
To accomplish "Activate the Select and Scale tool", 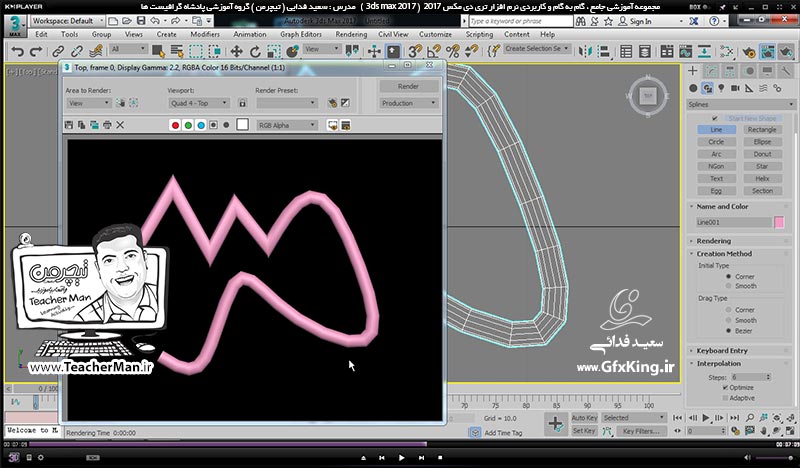I will 274,51.
